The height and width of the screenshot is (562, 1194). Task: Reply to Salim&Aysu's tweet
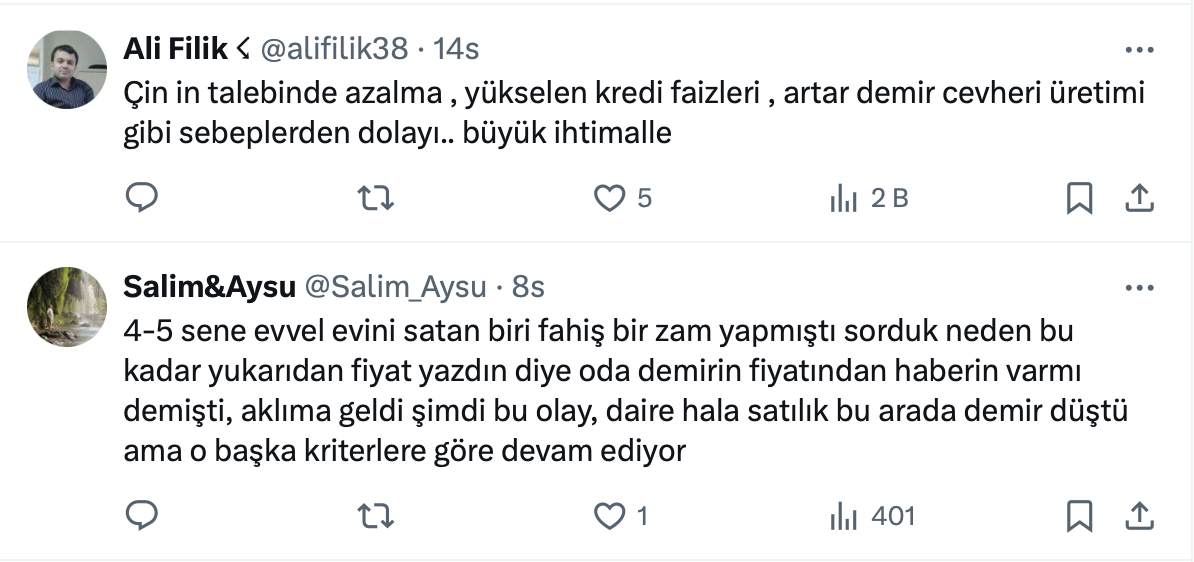(142, 516)
